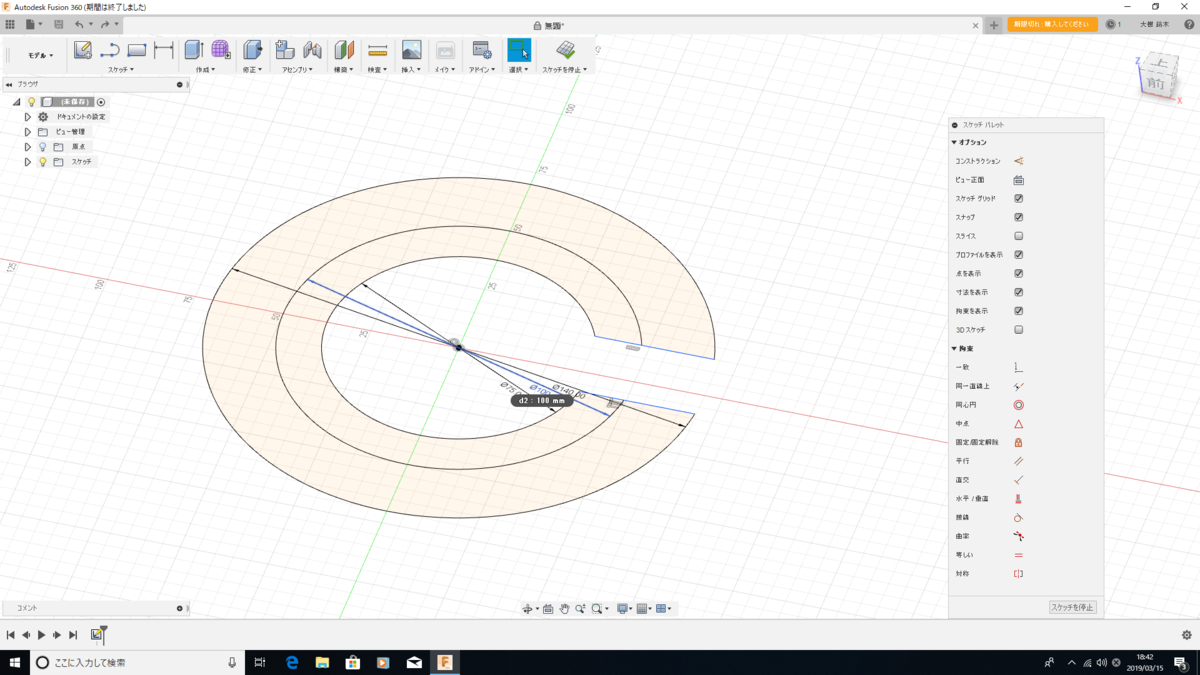
Task: Open the create form purple sphere tool
Action: point(221,50)
